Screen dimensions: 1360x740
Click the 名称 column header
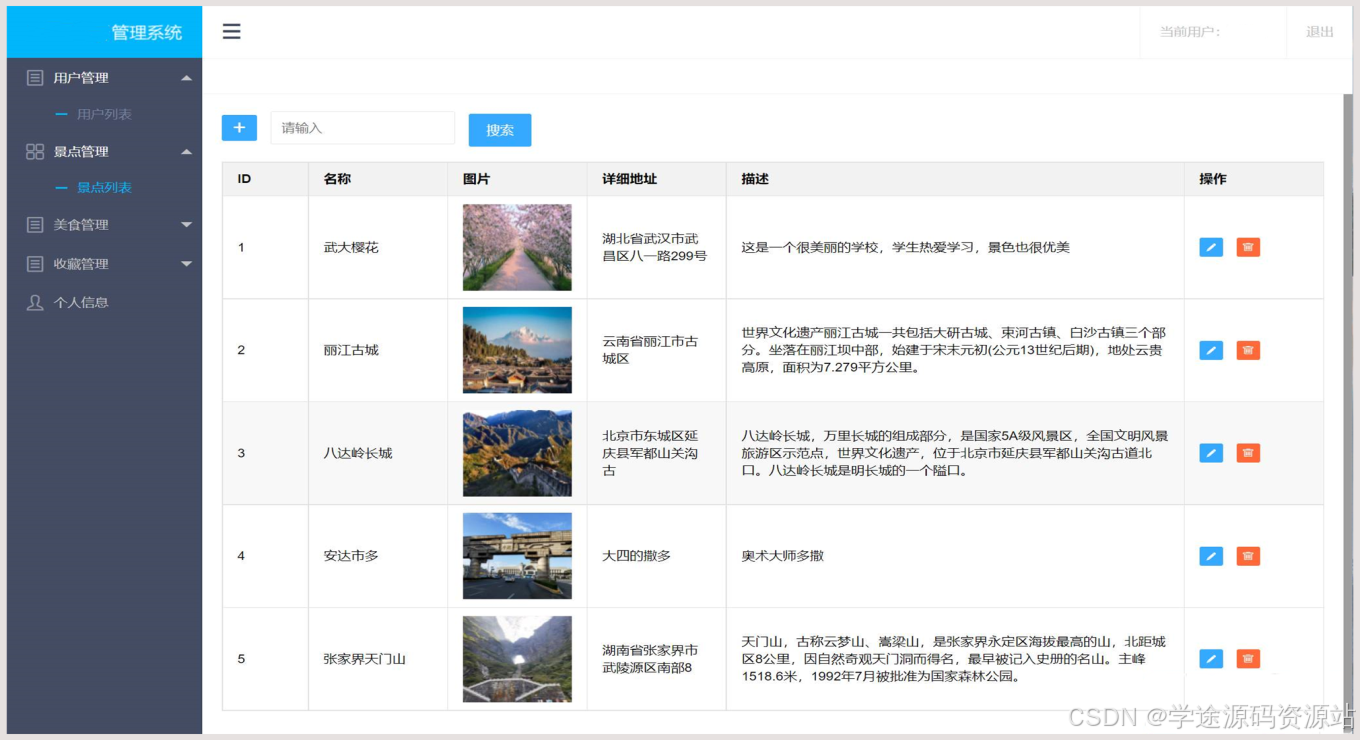[x=337, y=179]
